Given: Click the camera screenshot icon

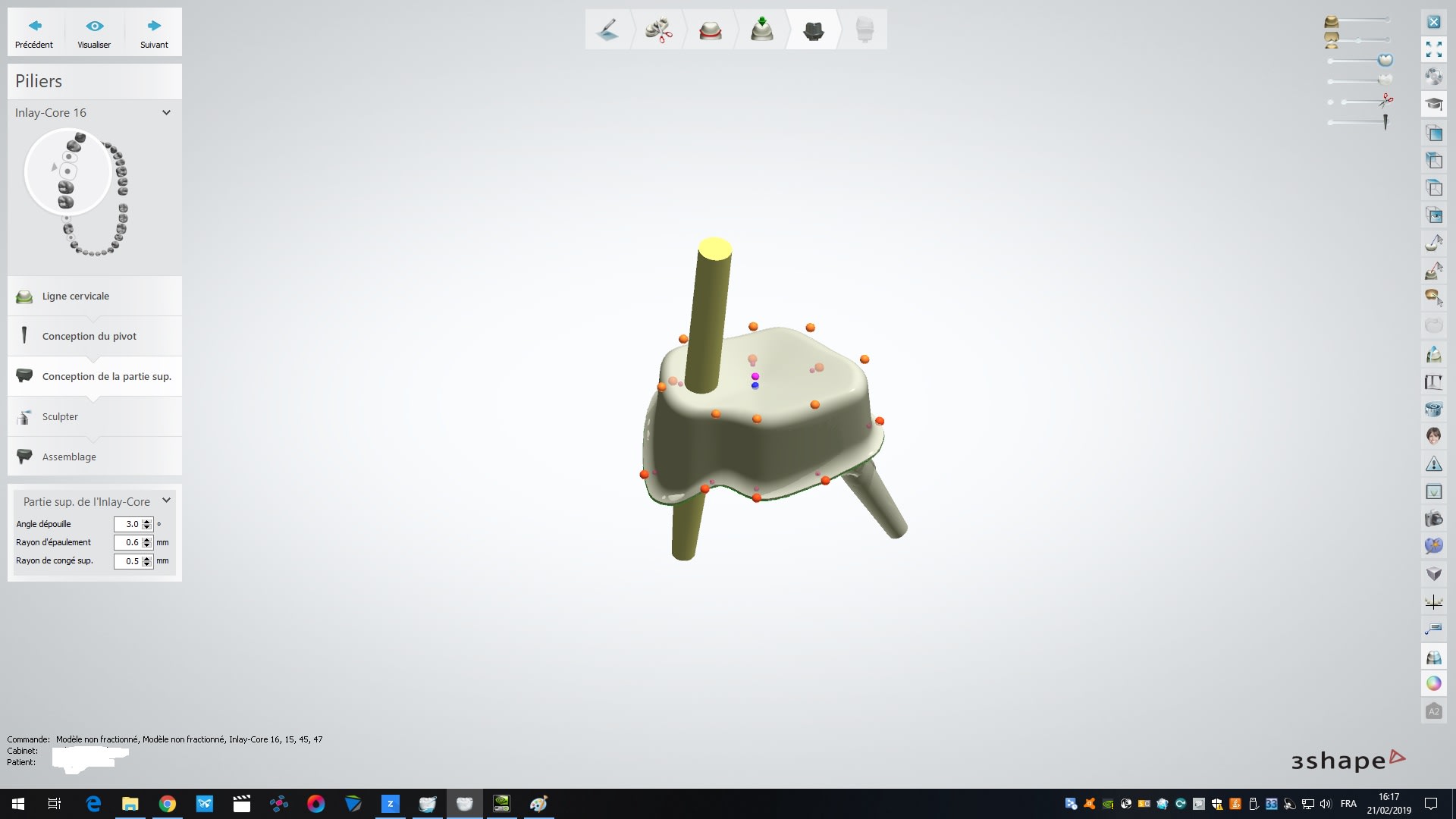Looking at the screenshot, I should coord(1433,519).
